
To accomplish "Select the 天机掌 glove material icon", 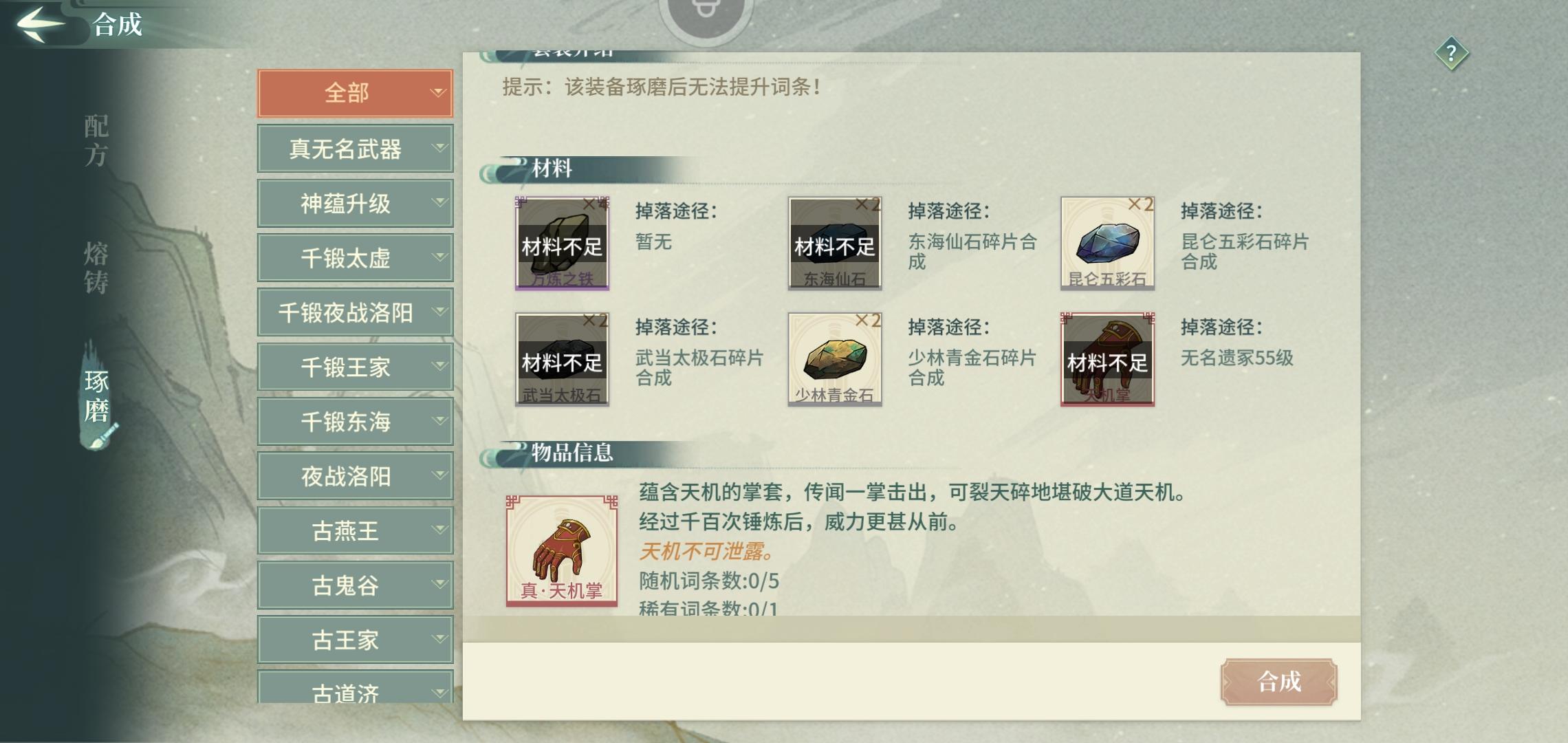I will (1107, 359).
